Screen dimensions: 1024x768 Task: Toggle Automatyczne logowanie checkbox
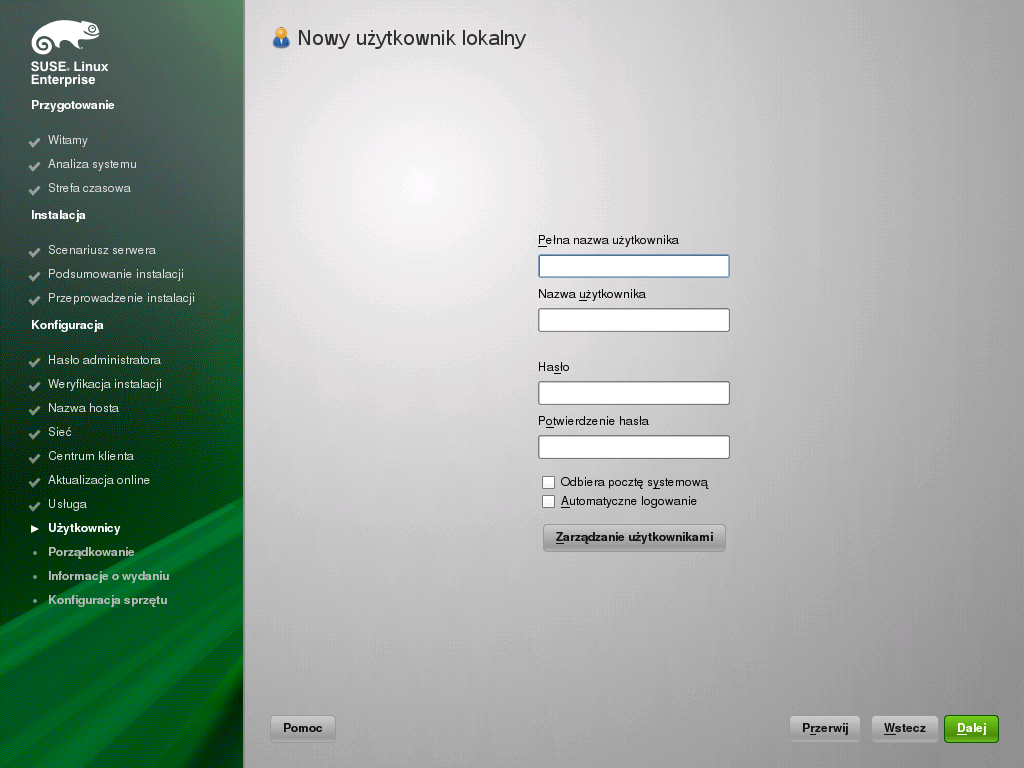pos(549,502)
